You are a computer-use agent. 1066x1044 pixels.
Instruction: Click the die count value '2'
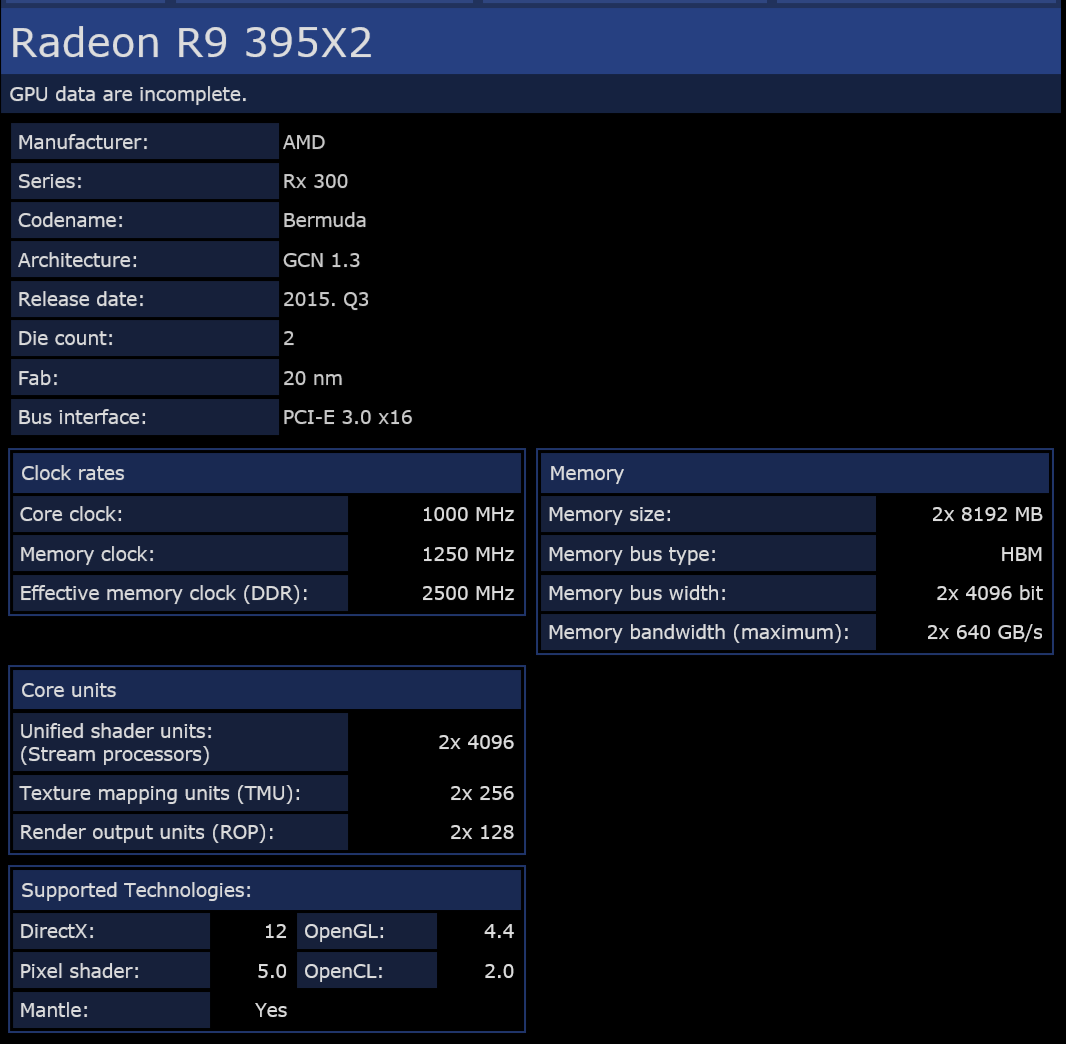click(289, 338)
